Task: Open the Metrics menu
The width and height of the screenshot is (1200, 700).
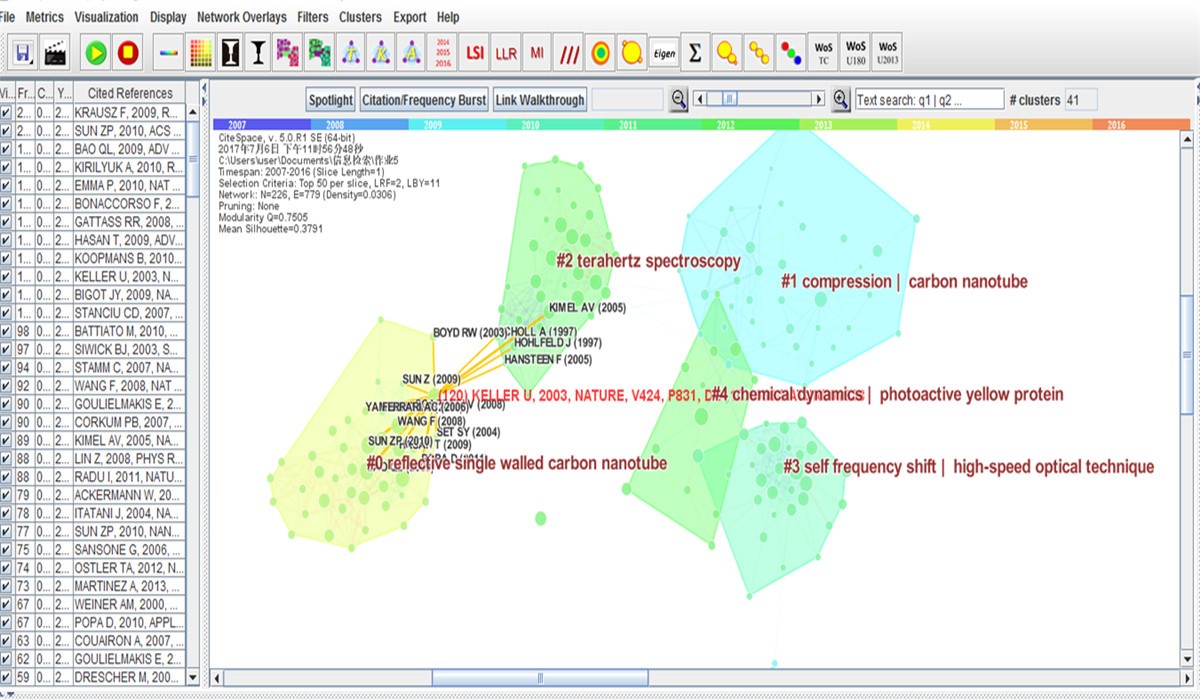Action: [x=44, y=17]
